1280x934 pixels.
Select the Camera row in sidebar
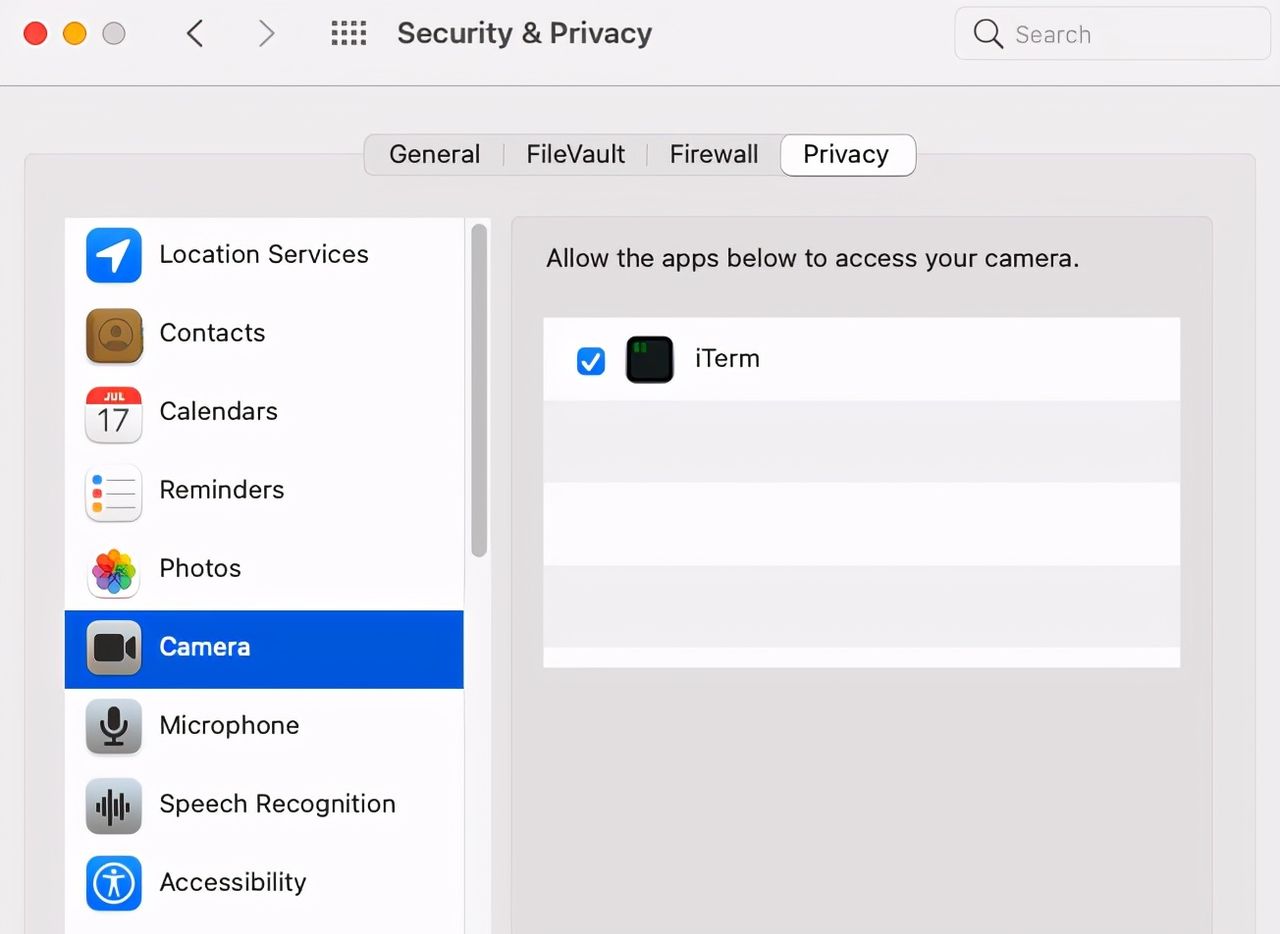(264, 648)
